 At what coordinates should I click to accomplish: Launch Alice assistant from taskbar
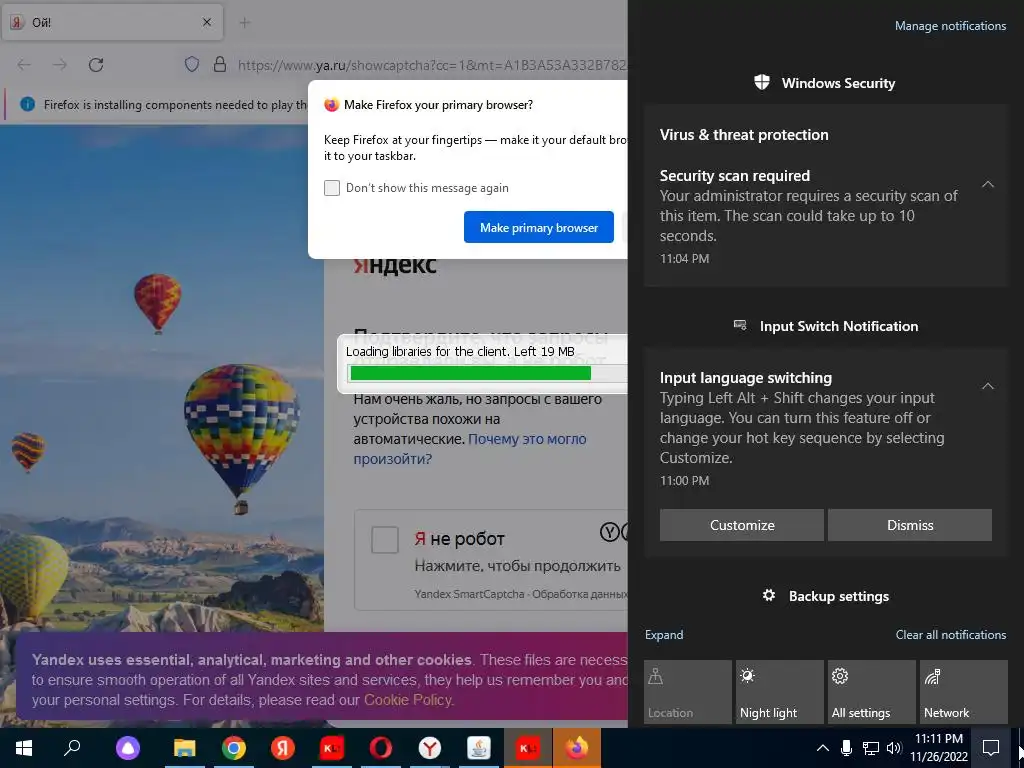click(128, 748)
